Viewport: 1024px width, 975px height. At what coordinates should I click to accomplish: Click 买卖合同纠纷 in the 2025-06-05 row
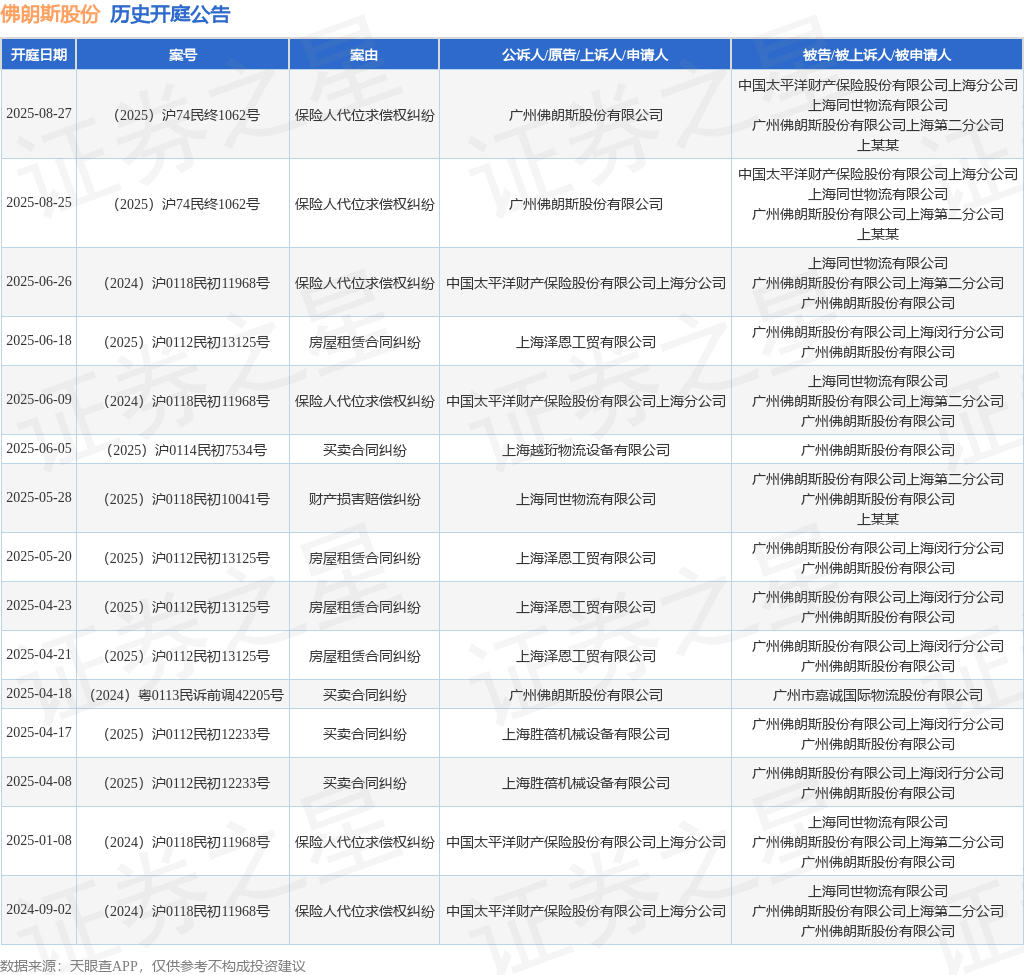(x=364, y=450)
